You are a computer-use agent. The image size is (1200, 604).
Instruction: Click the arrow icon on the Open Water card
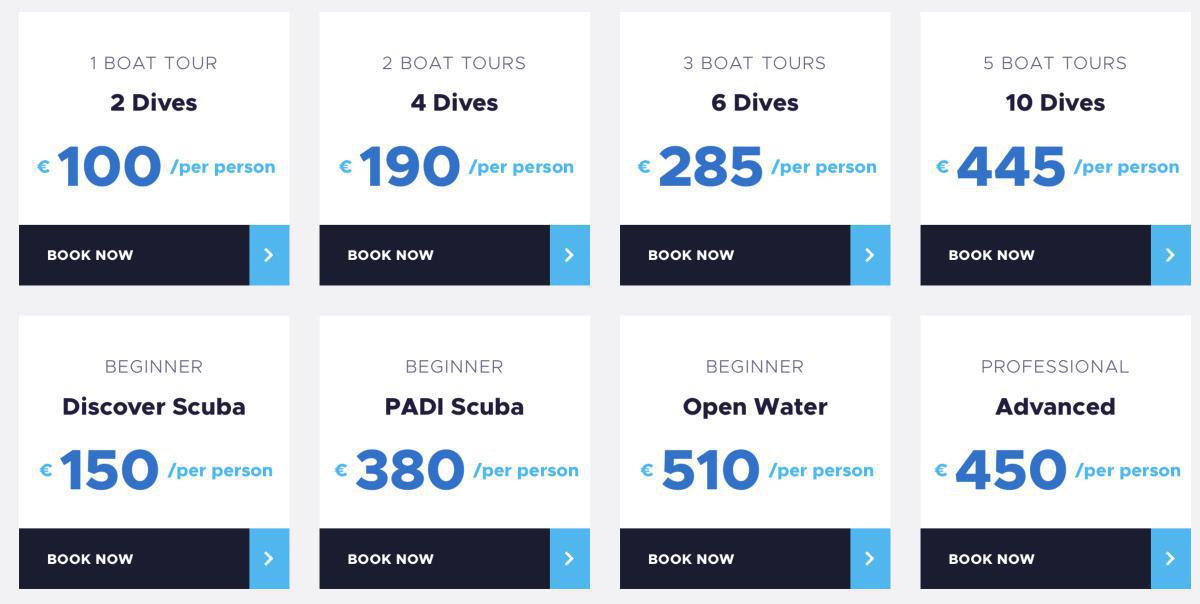pos(870,559)
